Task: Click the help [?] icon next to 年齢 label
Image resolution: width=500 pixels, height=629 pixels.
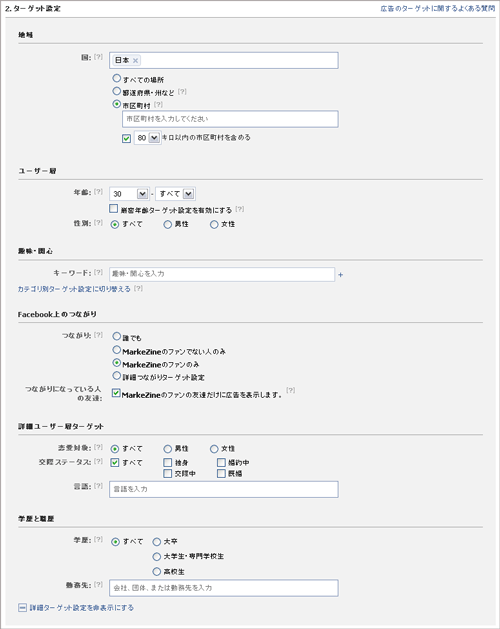Action: [x=98, y=192]
